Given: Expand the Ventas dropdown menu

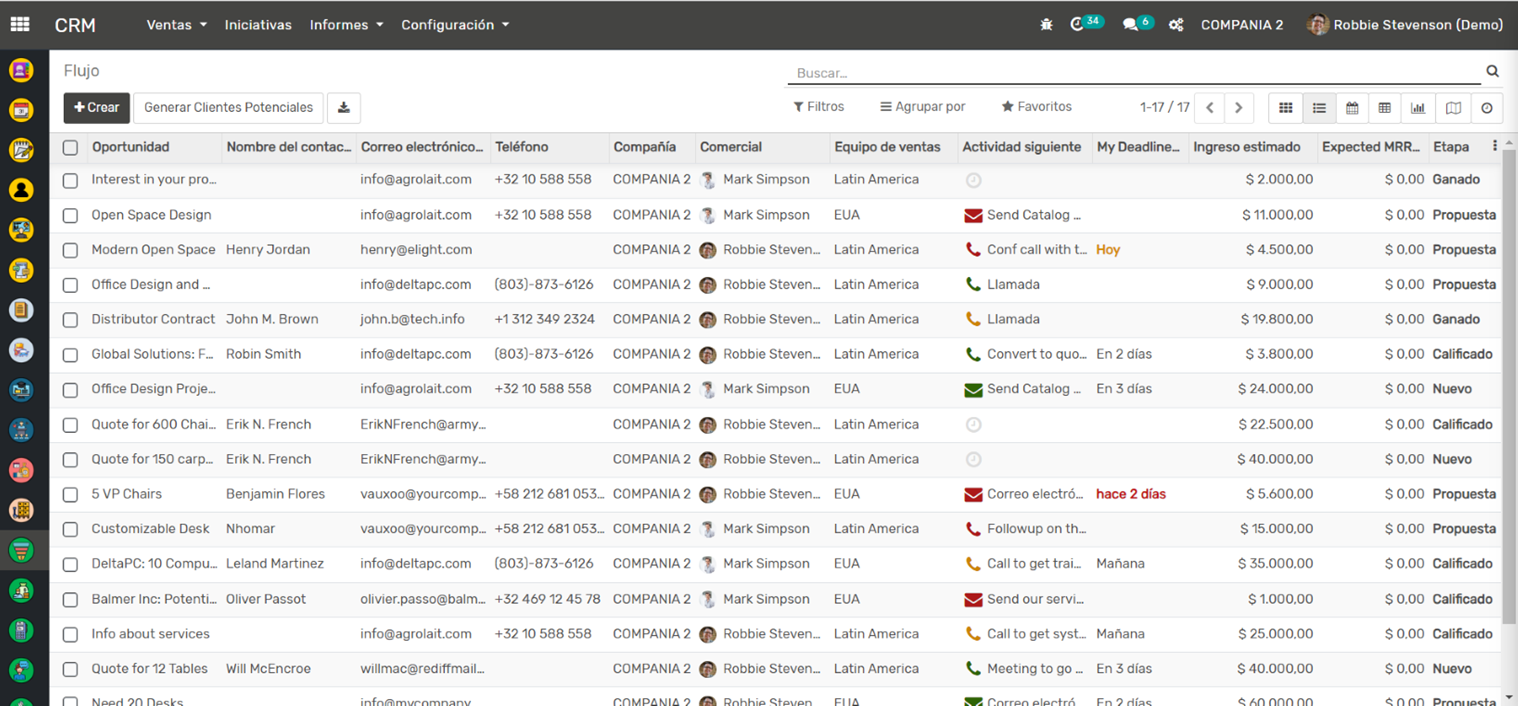Looking at the screenshot, I should point(176,25).
